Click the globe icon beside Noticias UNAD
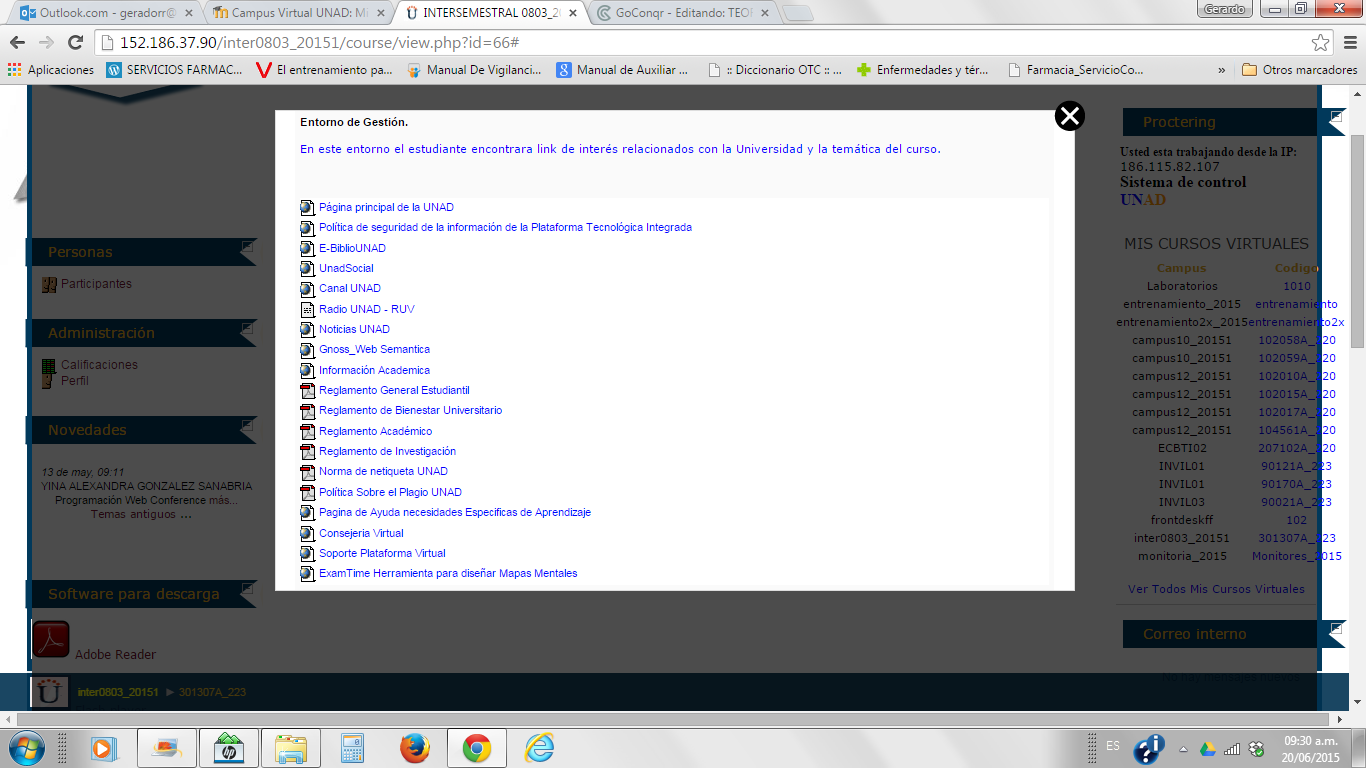 tap(308, 330)
